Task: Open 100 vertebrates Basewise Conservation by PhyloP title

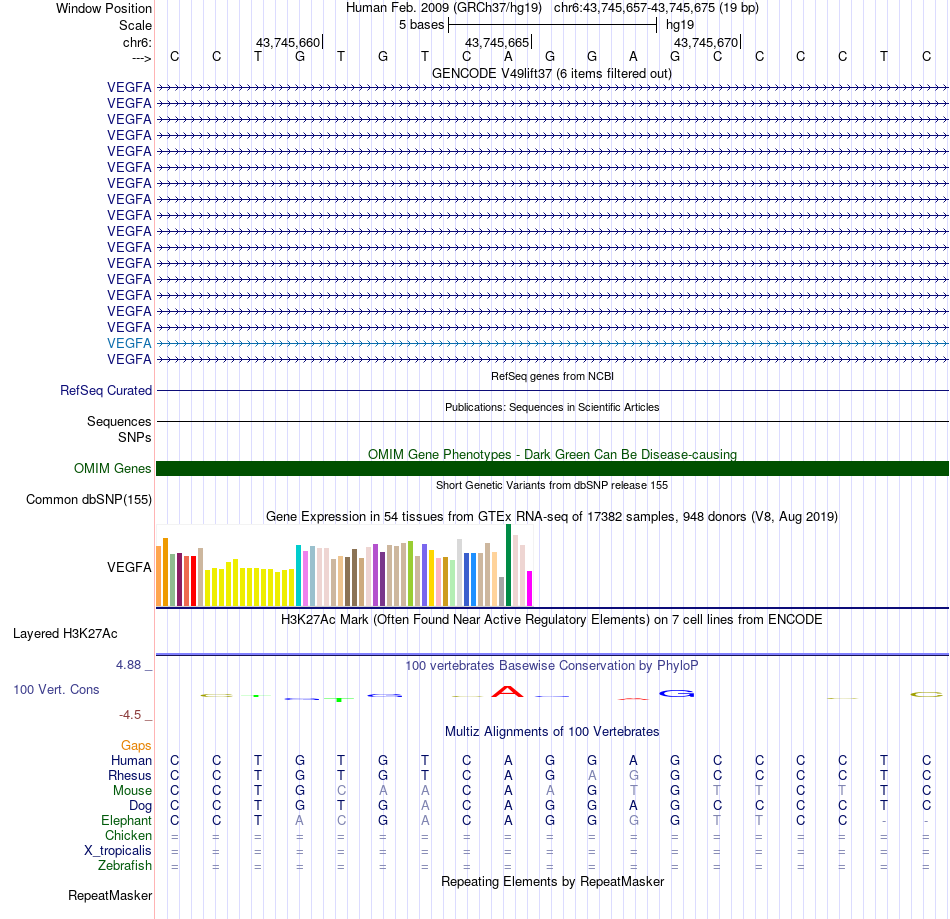Action: [551, 666]
